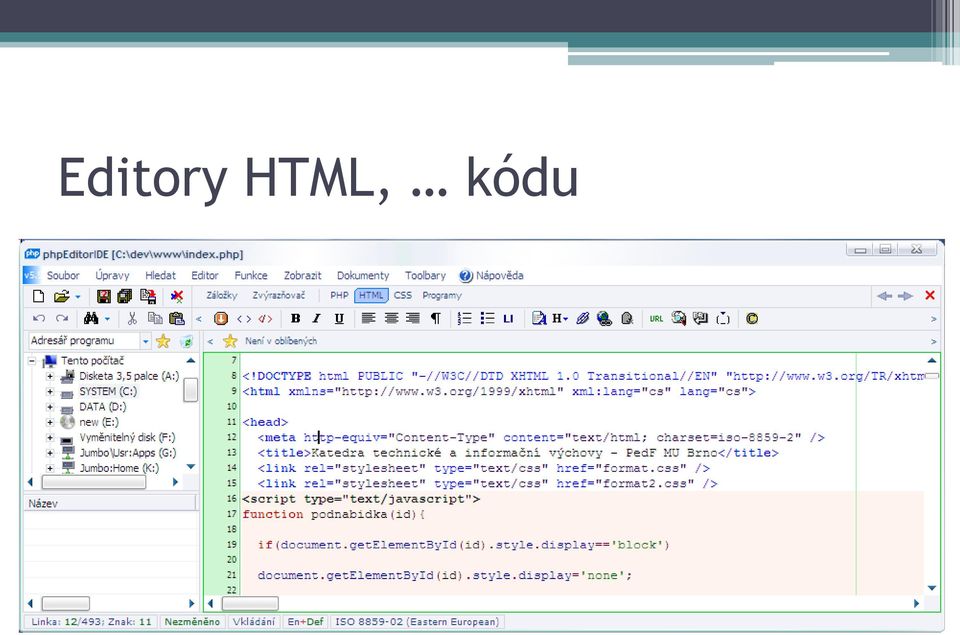The image size is (960, 635).
Task: Click the speech-bubble comment icon
Action: click(x=700, y=318)
